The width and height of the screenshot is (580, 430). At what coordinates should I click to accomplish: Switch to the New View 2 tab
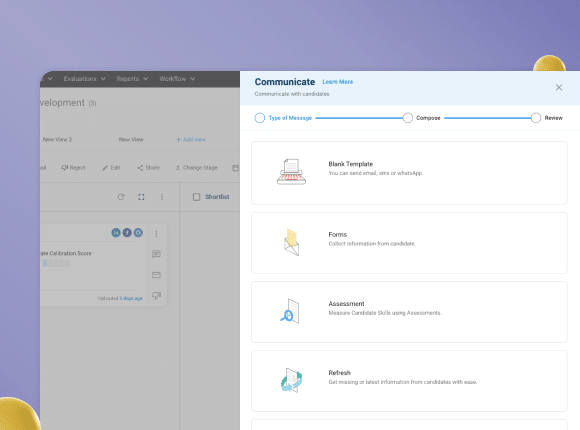[x=57, y=140]
